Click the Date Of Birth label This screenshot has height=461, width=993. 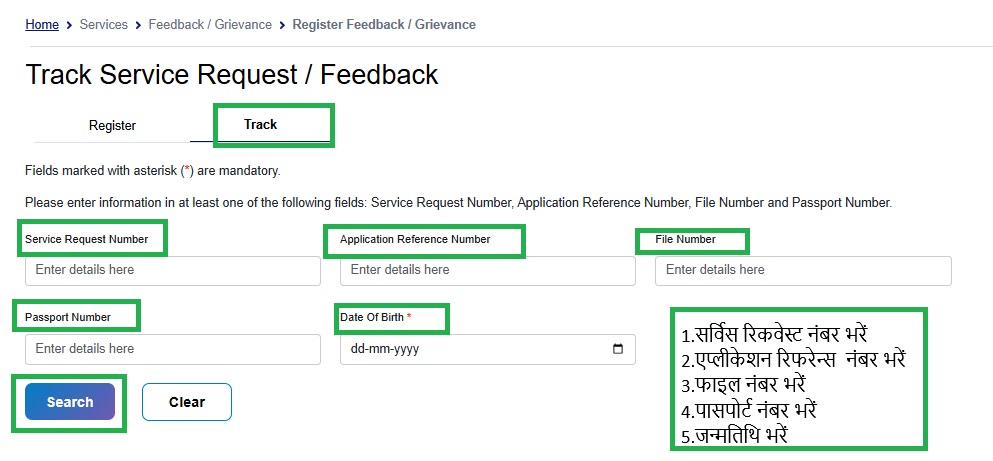click(x=375, y=318)
